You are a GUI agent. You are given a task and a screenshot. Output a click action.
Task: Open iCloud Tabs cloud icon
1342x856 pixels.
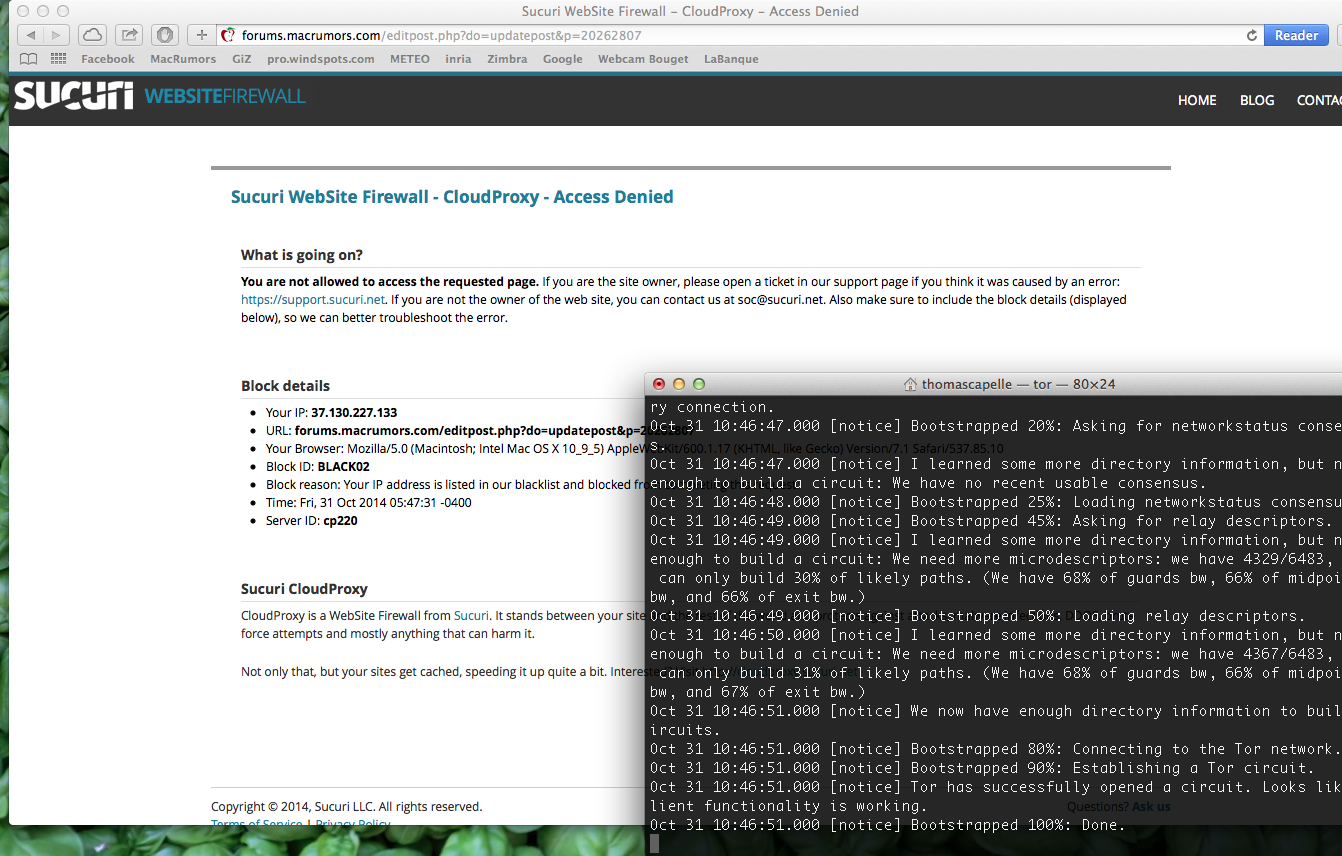pyautogui.click(x=92, y=35)
